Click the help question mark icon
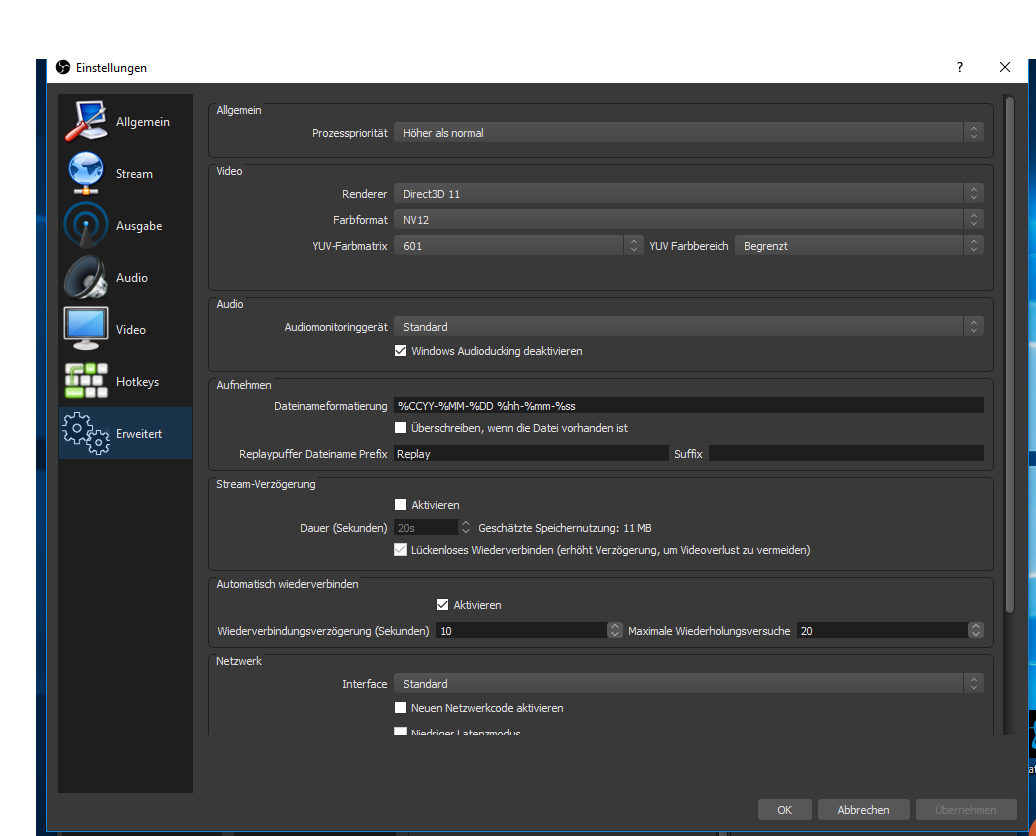This screenshot has width=1036, height=836. pyautogui.click(x=960, y=67)
